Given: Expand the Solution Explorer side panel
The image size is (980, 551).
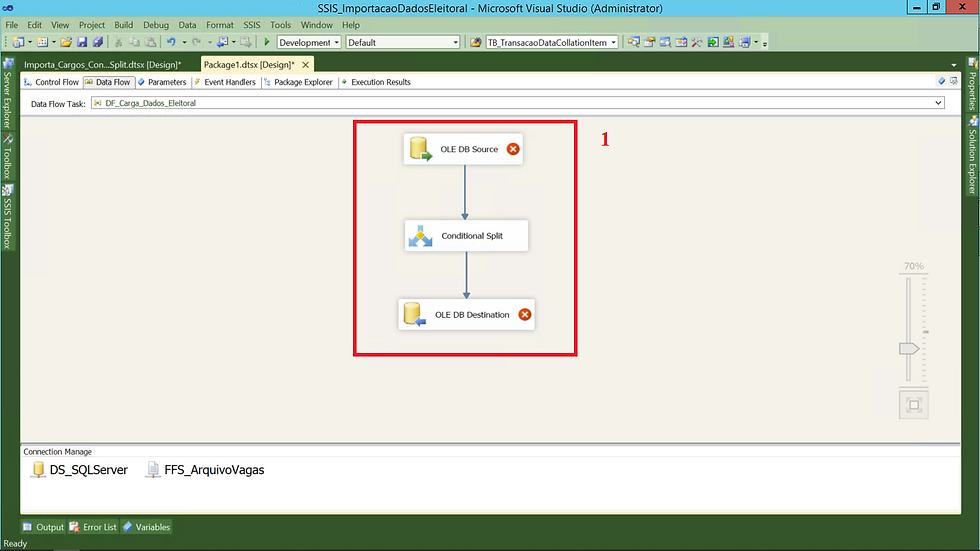Looking at the screenshot, I should pos(972,156).
